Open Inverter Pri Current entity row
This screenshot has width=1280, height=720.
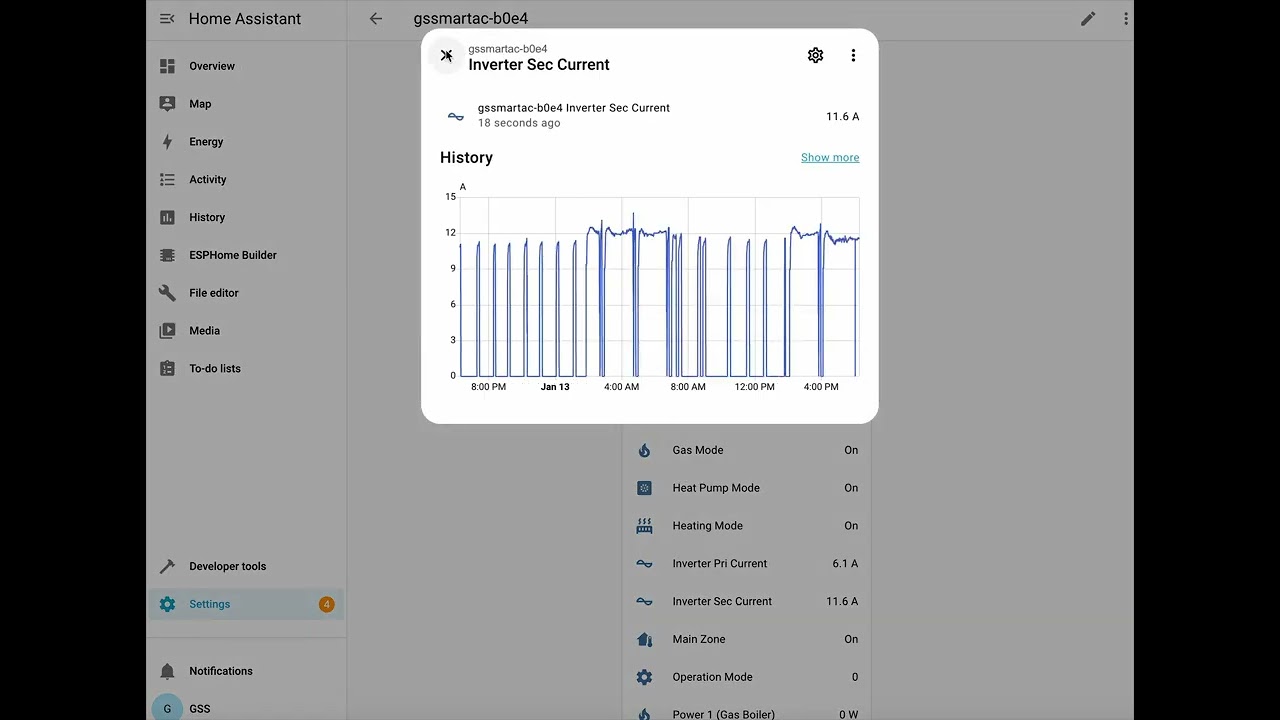[746, 564]
